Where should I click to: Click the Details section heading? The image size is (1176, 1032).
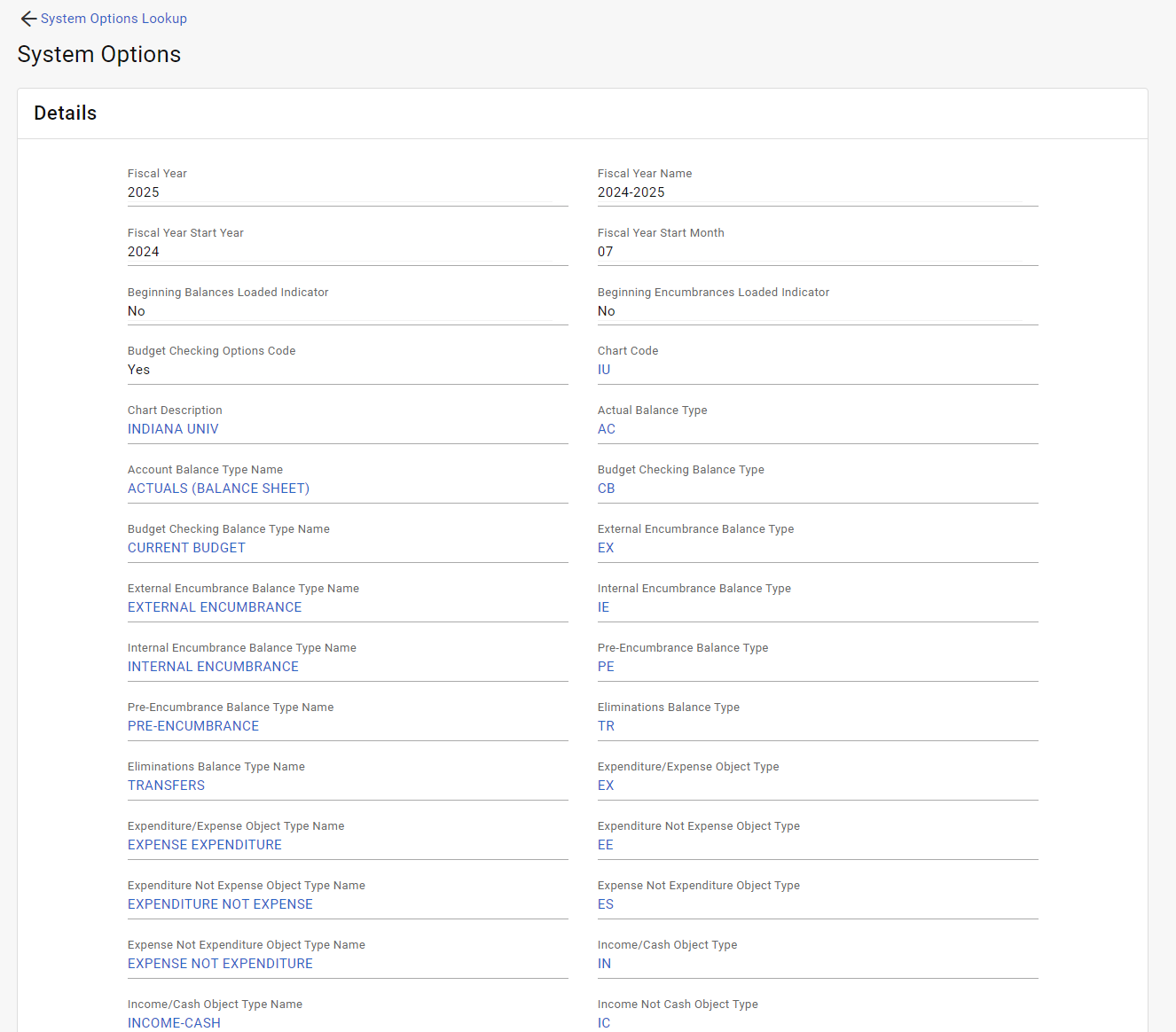[66, 113]
